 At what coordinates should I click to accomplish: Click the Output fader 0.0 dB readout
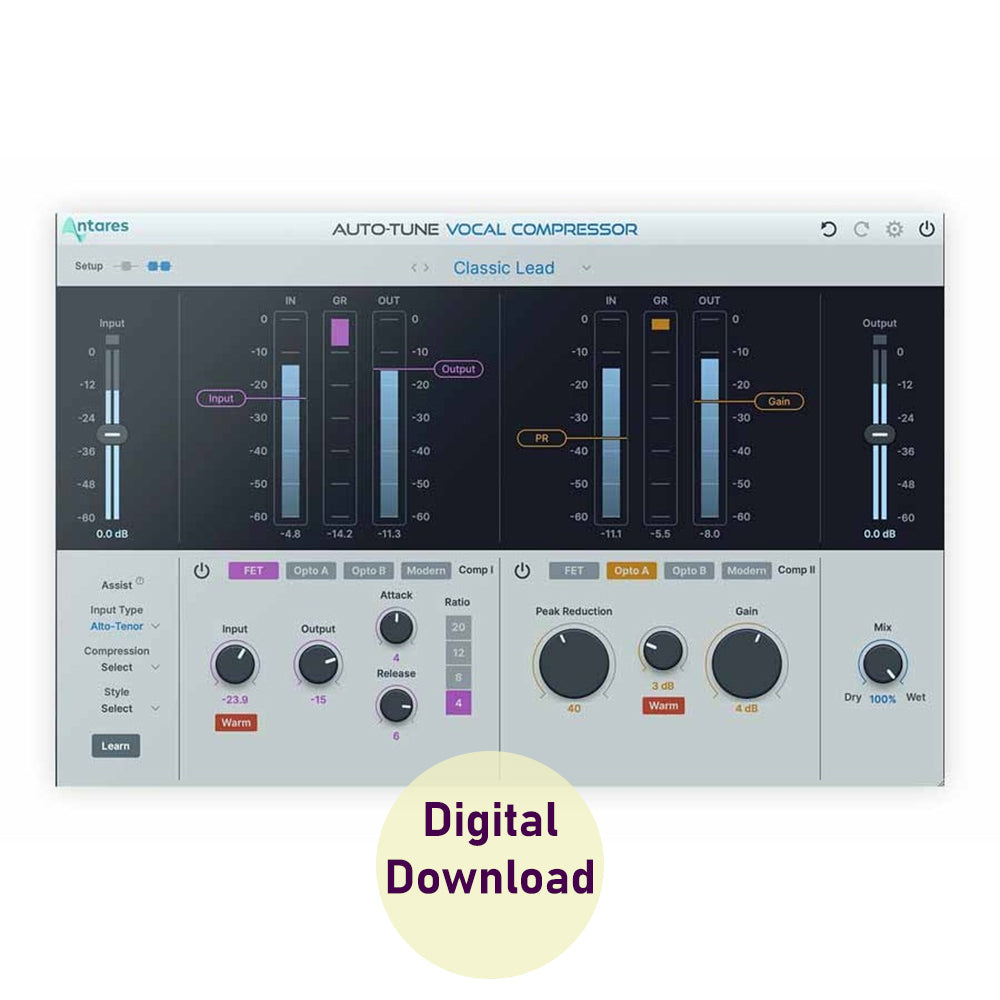tap(879, 534)
